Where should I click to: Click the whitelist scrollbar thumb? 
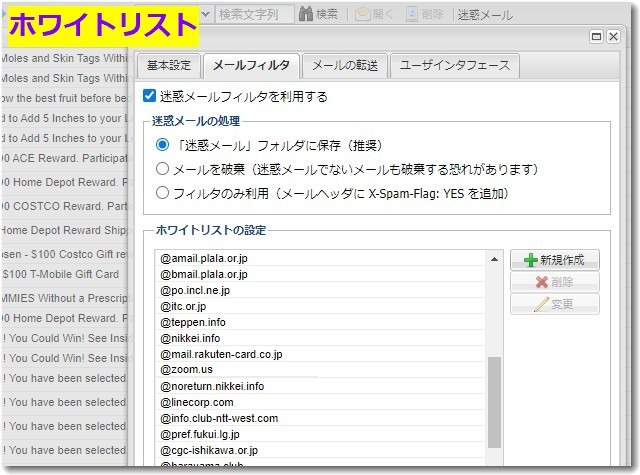click(494, 403)
